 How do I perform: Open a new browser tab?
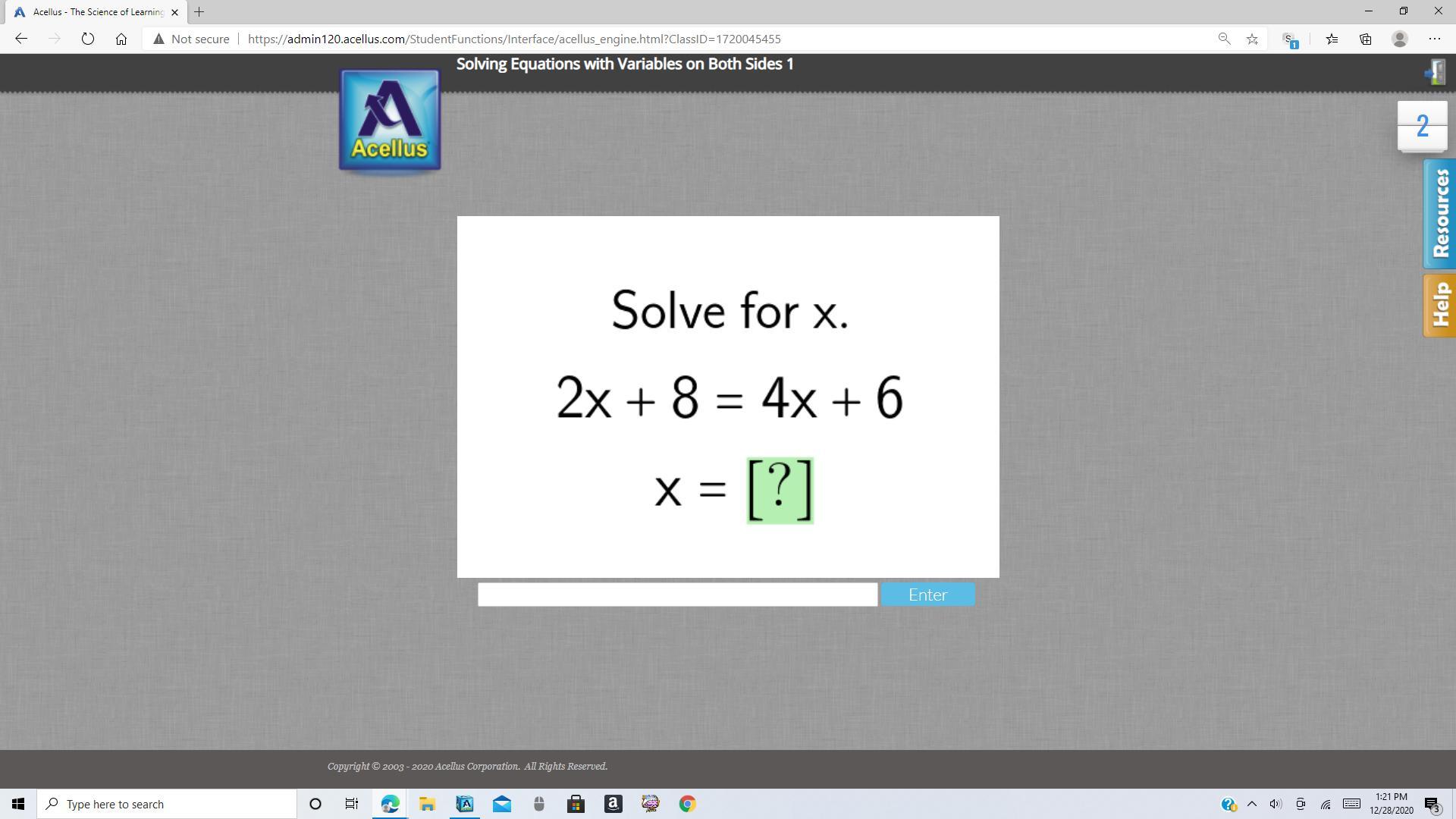click(199, 12)
